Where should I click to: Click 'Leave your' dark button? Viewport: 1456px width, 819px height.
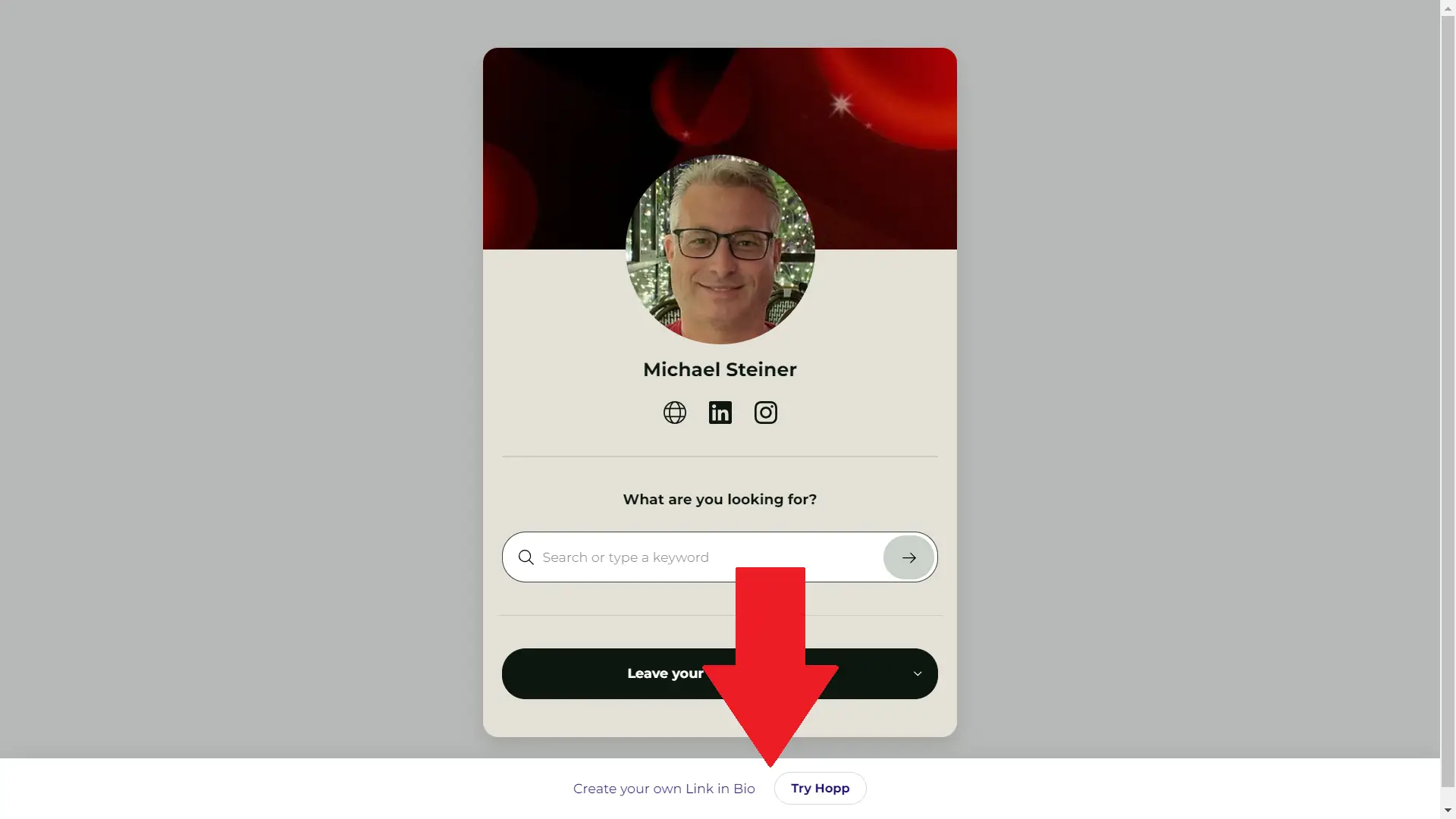point(720,673)
